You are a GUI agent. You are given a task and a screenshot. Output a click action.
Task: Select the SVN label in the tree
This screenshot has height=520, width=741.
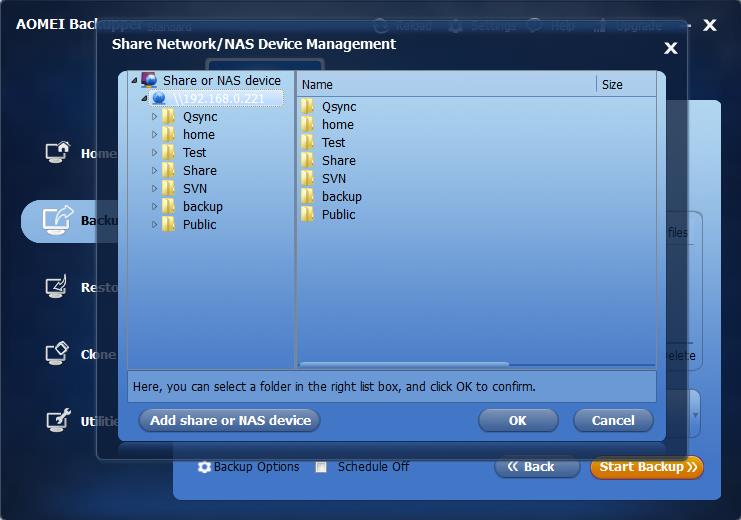[195, 189]
